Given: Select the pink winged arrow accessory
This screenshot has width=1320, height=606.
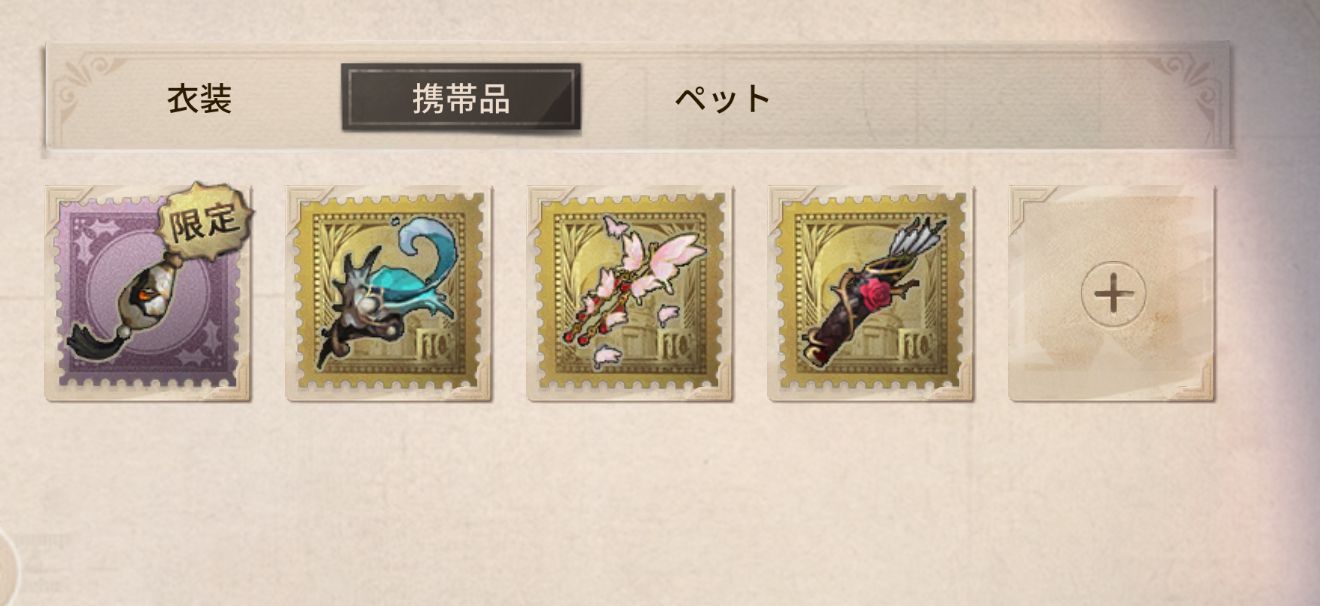Looking at the screenshot, I should coord(630,293).
